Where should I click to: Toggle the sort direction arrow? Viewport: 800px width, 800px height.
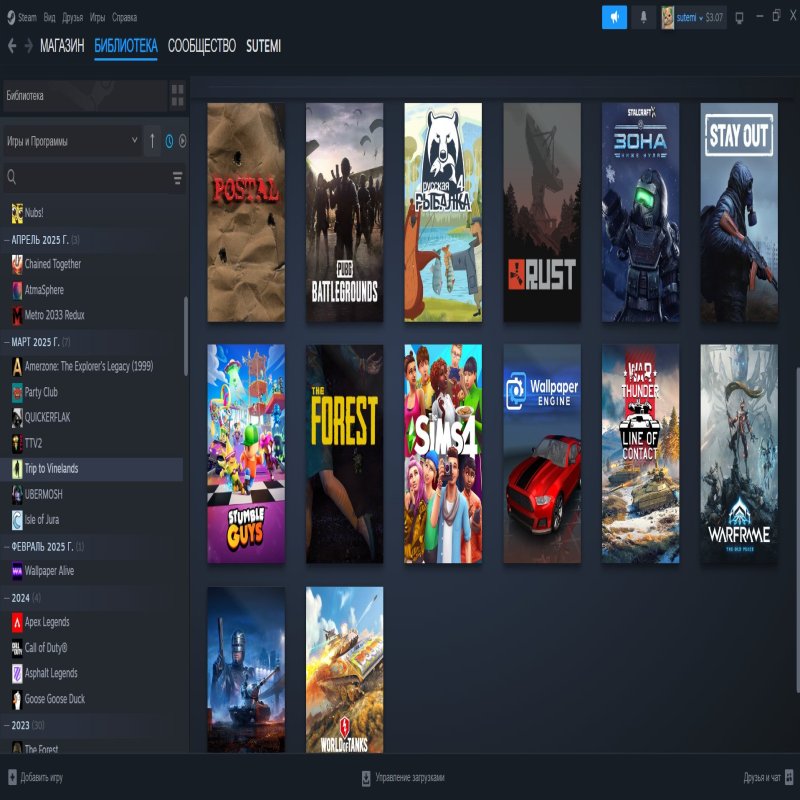(x=152, y=141)
